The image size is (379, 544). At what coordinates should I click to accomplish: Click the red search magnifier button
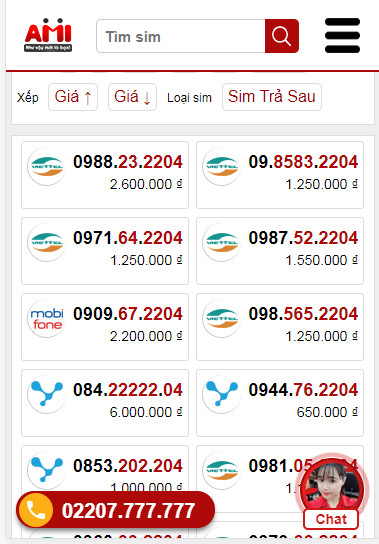click(x=282, y=36)
